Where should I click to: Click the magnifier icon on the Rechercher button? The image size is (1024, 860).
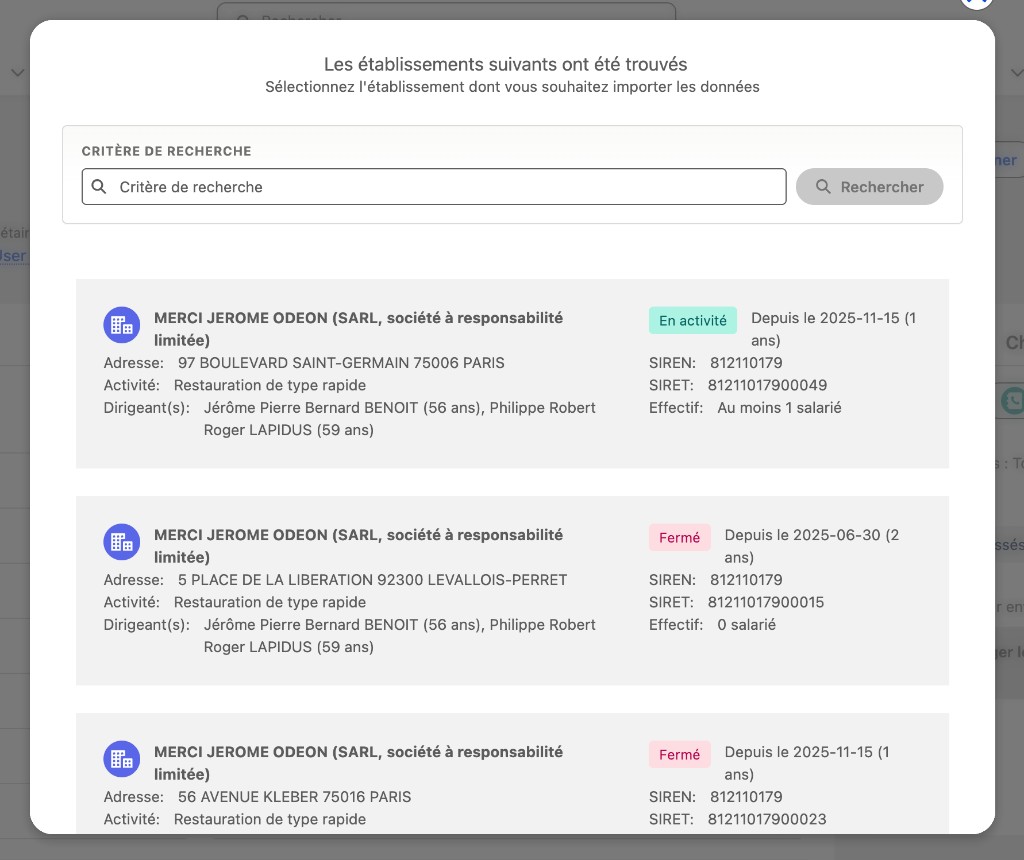pos(823,187)
